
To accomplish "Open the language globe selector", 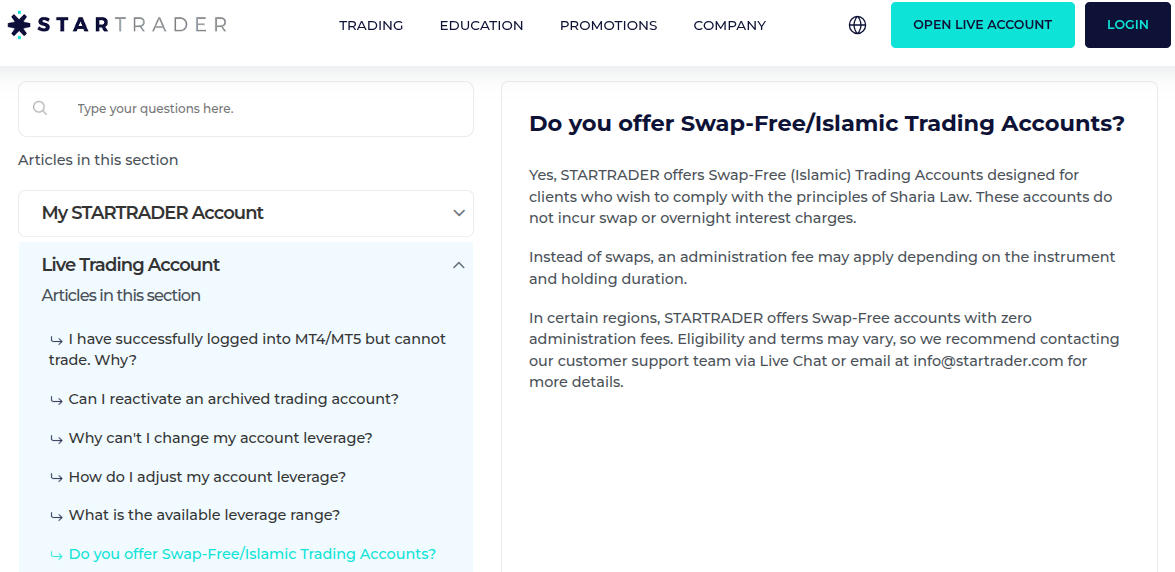I will pos(857,25).
